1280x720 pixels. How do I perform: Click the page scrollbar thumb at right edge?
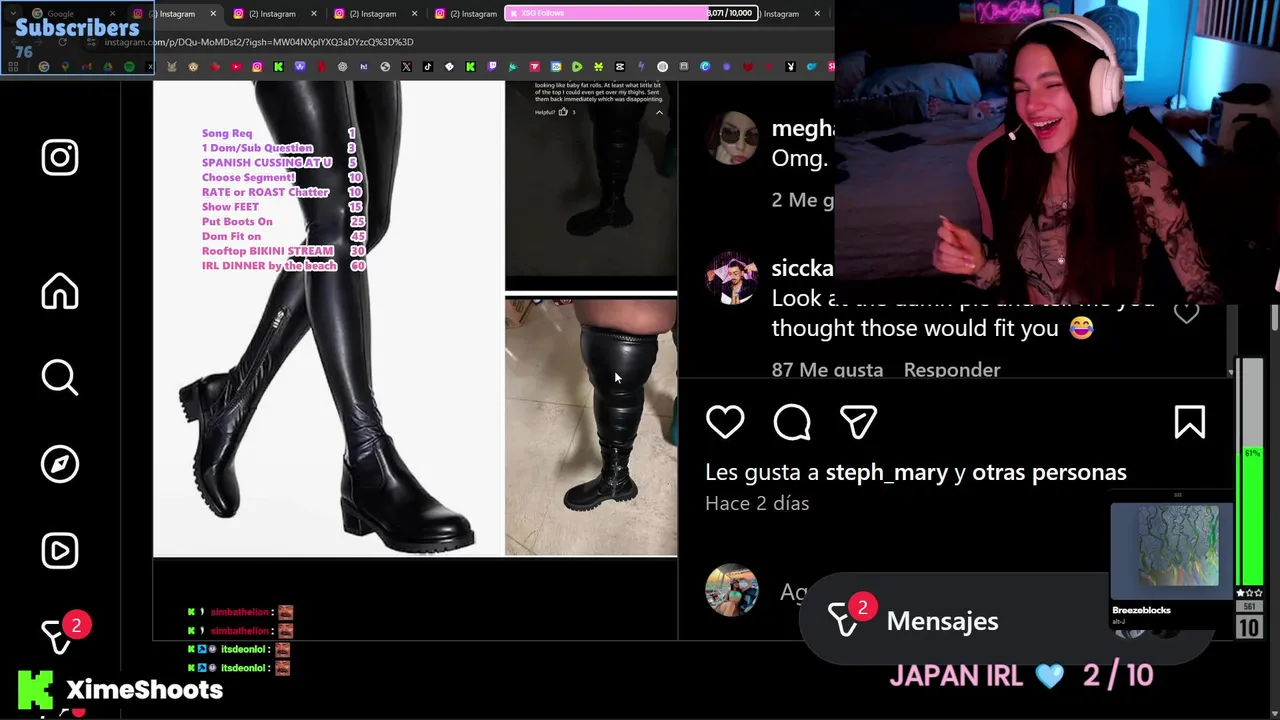point(1274,318)
